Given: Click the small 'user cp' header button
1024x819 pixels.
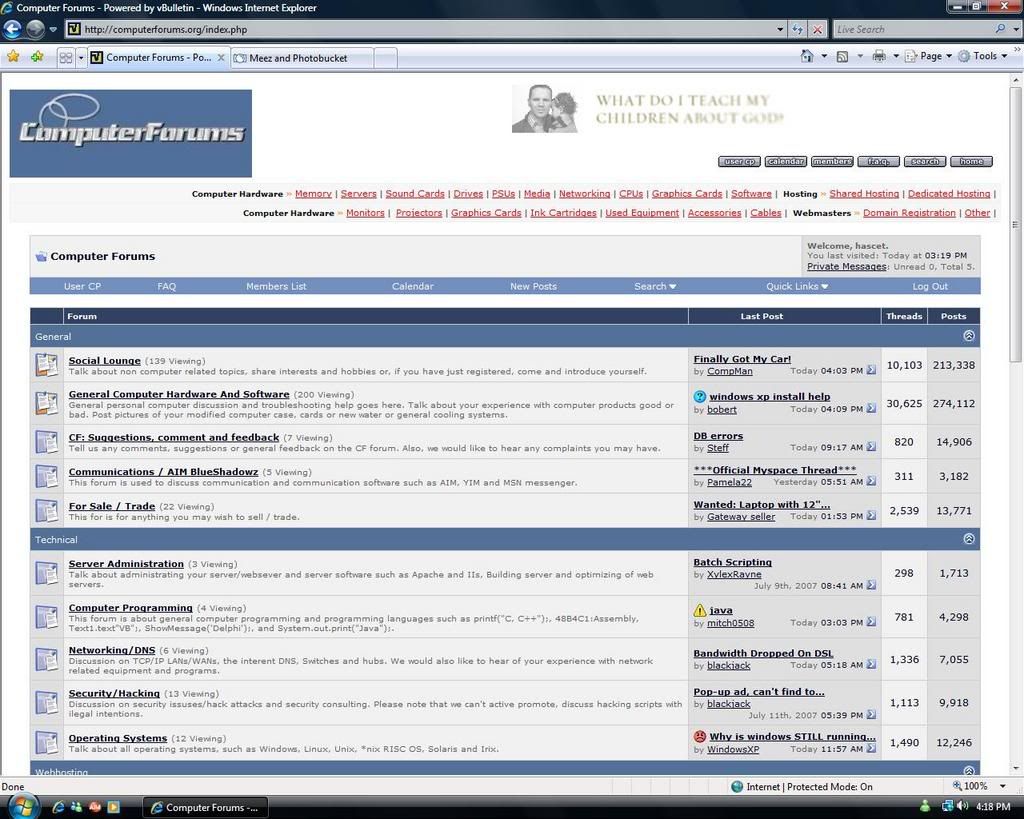Looking at the screenshot, I should [739, 161].
